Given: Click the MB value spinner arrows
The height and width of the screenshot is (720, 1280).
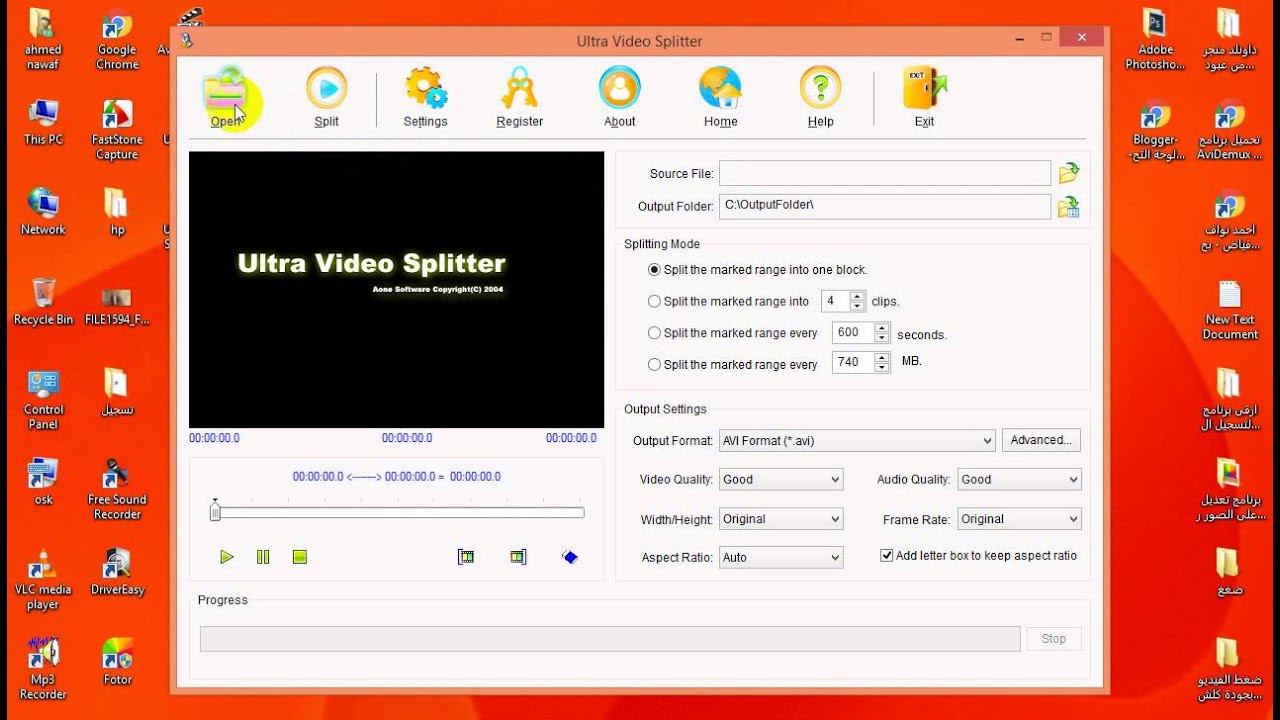Looking at the screenshot, I should (881, 364).
